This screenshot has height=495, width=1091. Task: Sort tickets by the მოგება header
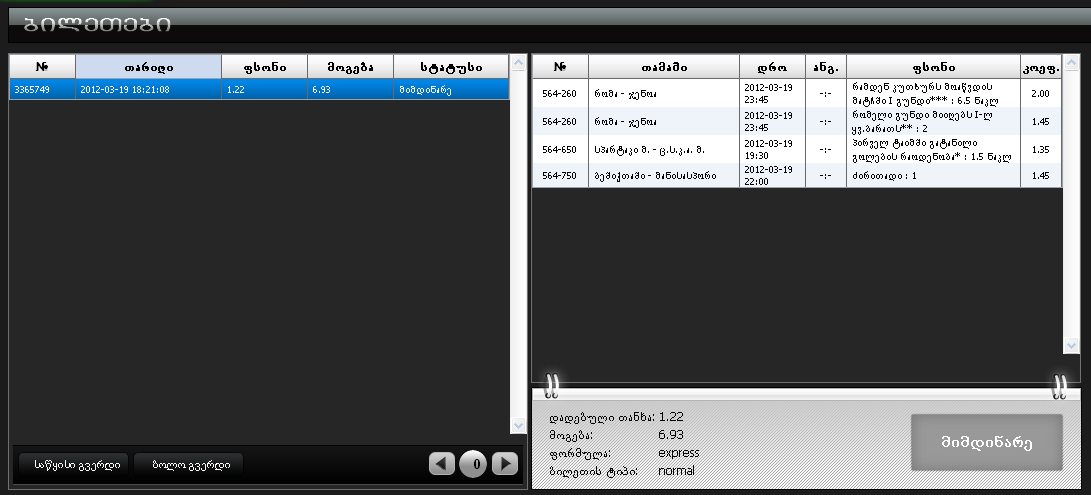pos(351,67)
